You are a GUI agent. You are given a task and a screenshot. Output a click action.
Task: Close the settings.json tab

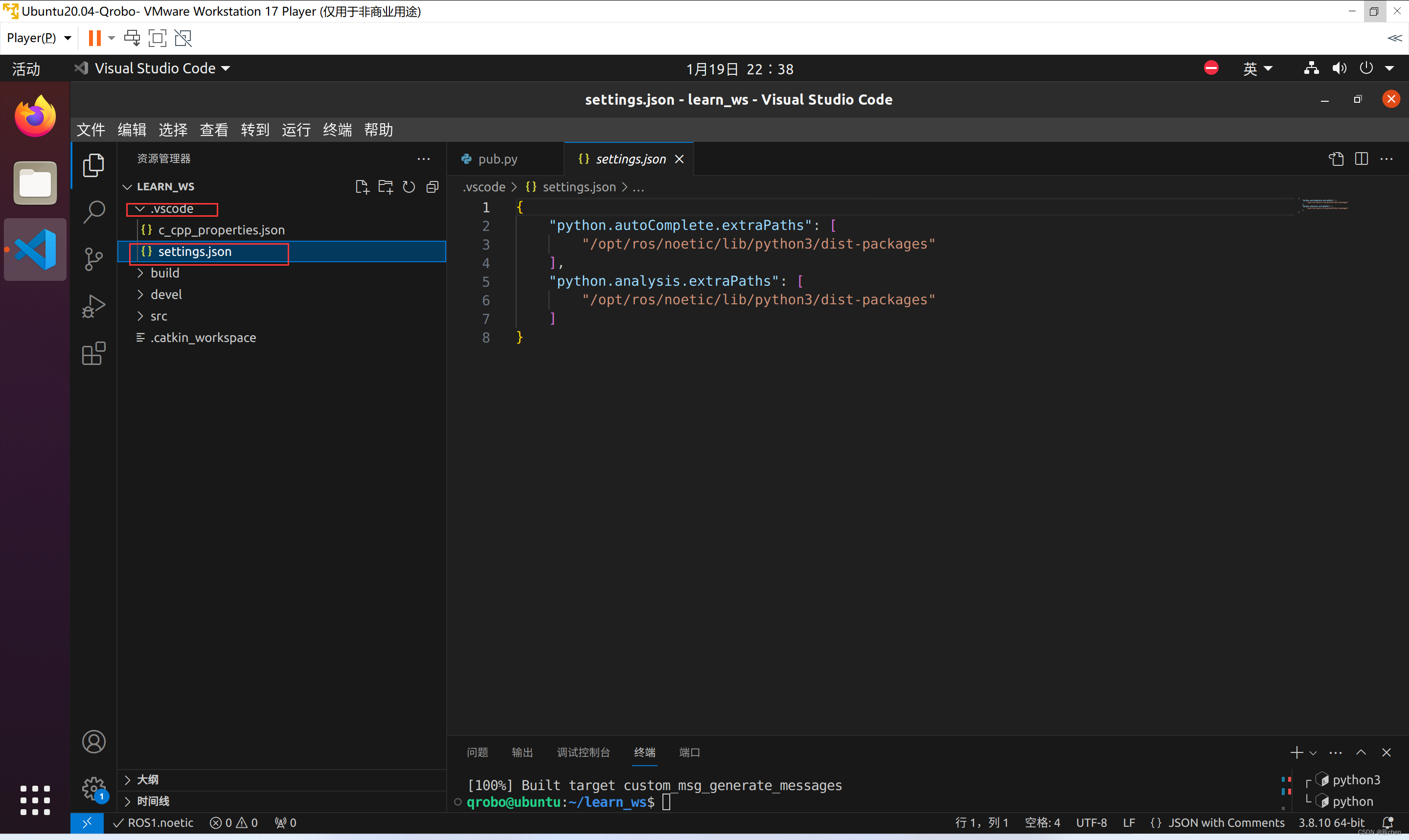[x=680, y=159]
